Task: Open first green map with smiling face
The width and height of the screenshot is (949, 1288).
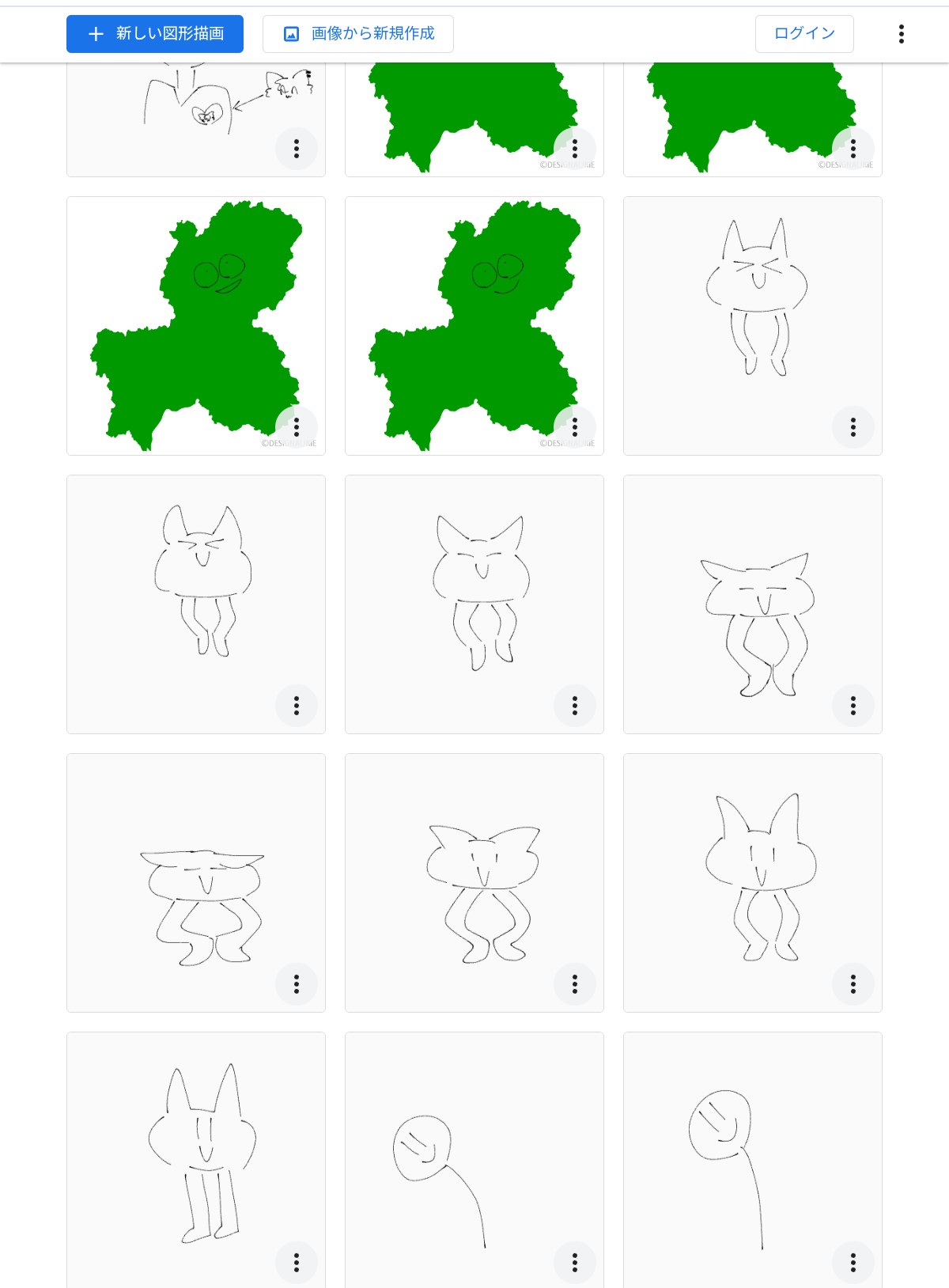Action: coord(196,326)
